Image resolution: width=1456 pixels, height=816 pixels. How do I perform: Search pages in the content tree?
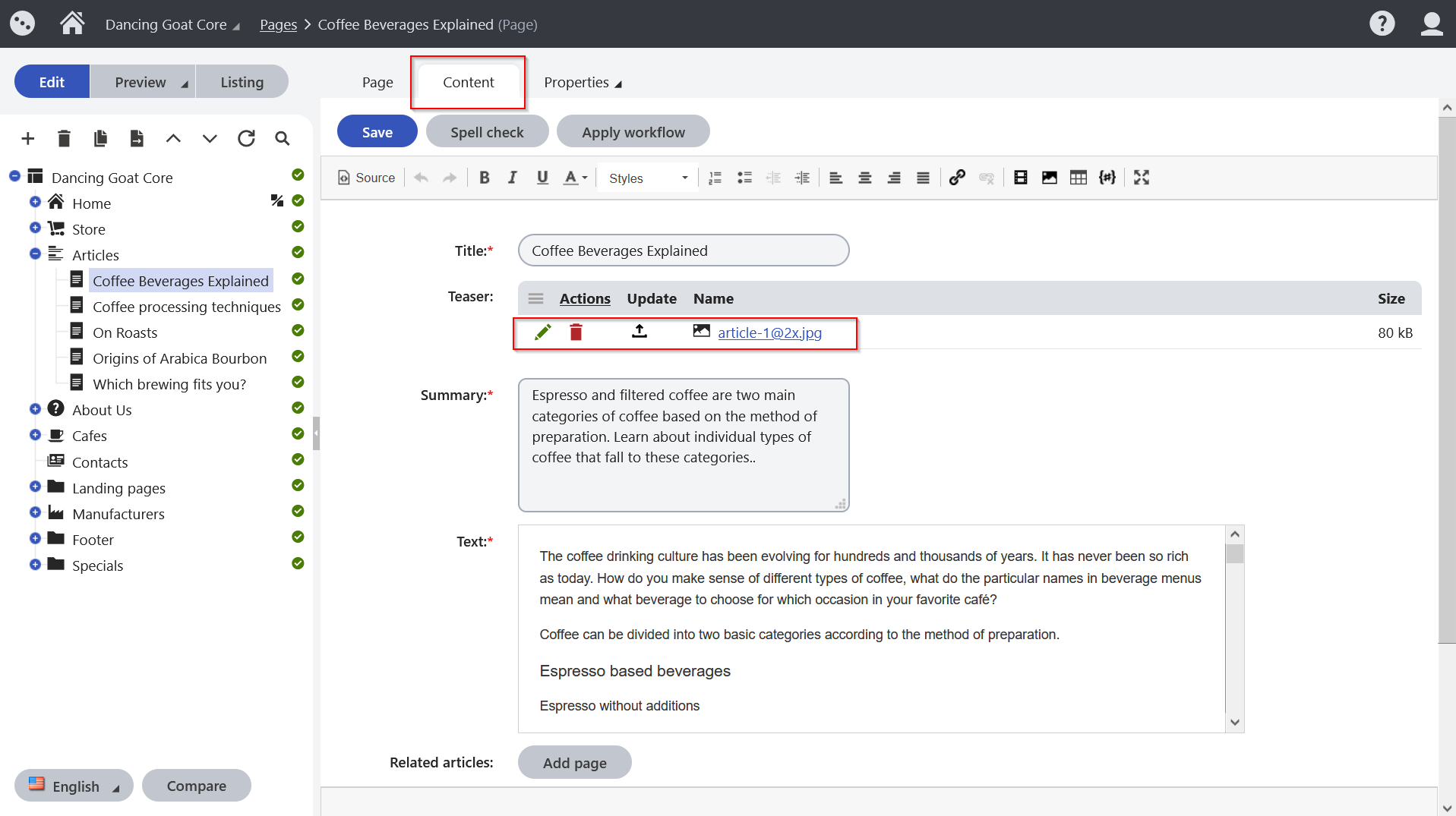[282, 138]
